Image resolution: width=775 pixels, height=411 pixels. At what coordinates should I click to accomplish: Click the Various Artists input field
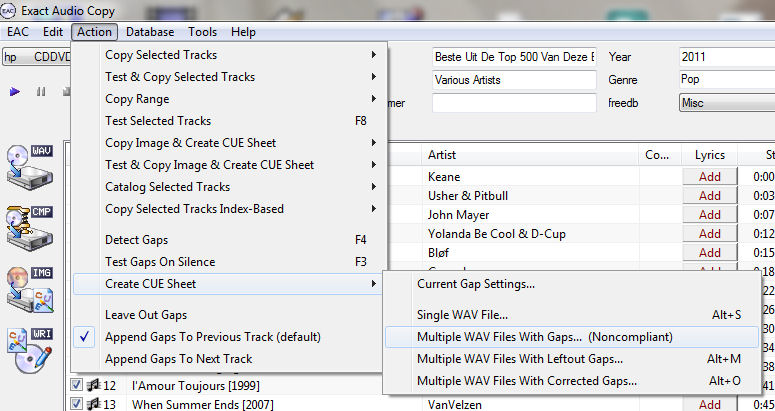[x=514, y=80]
